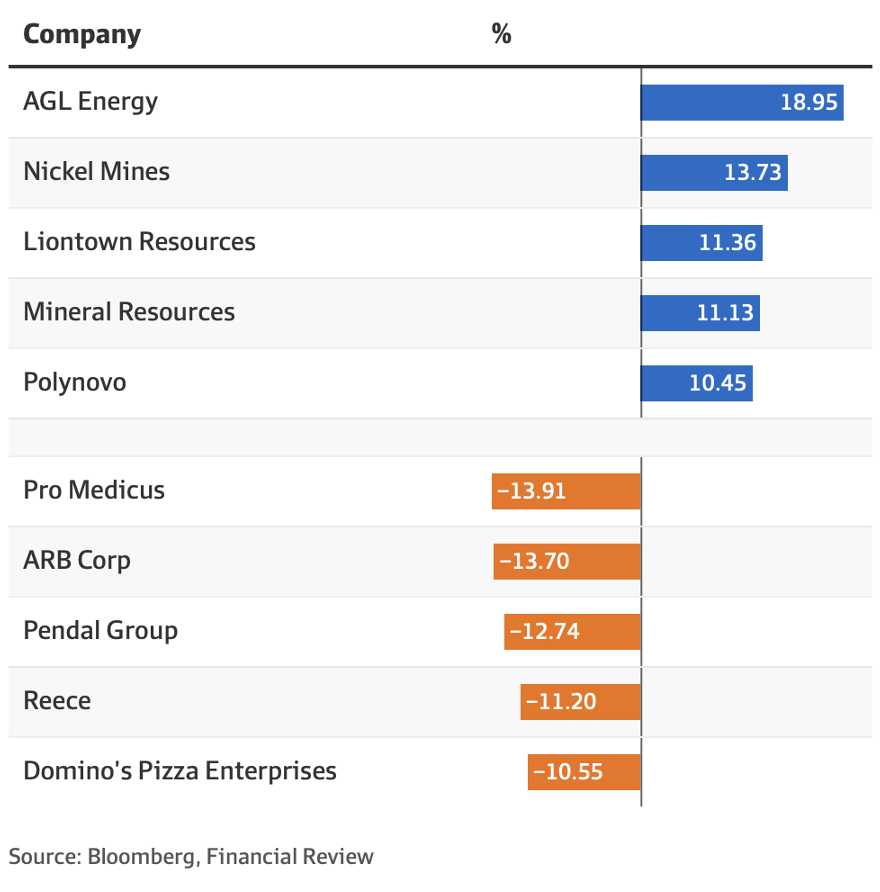880x892 pixels.
Task: Click the Mineral Resources 11.13 bar
Action: pyautogui.click(x=700, y=312)
